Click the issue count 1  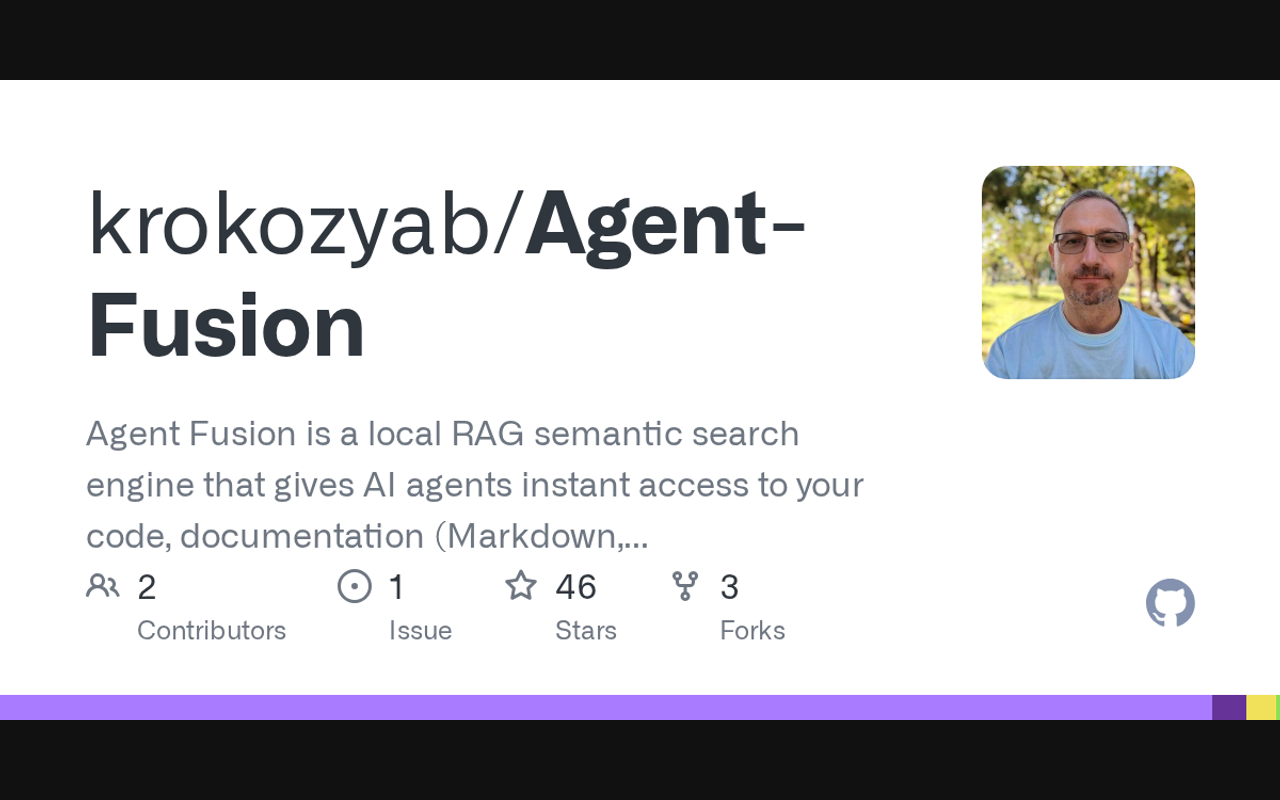tap(397, 587)
